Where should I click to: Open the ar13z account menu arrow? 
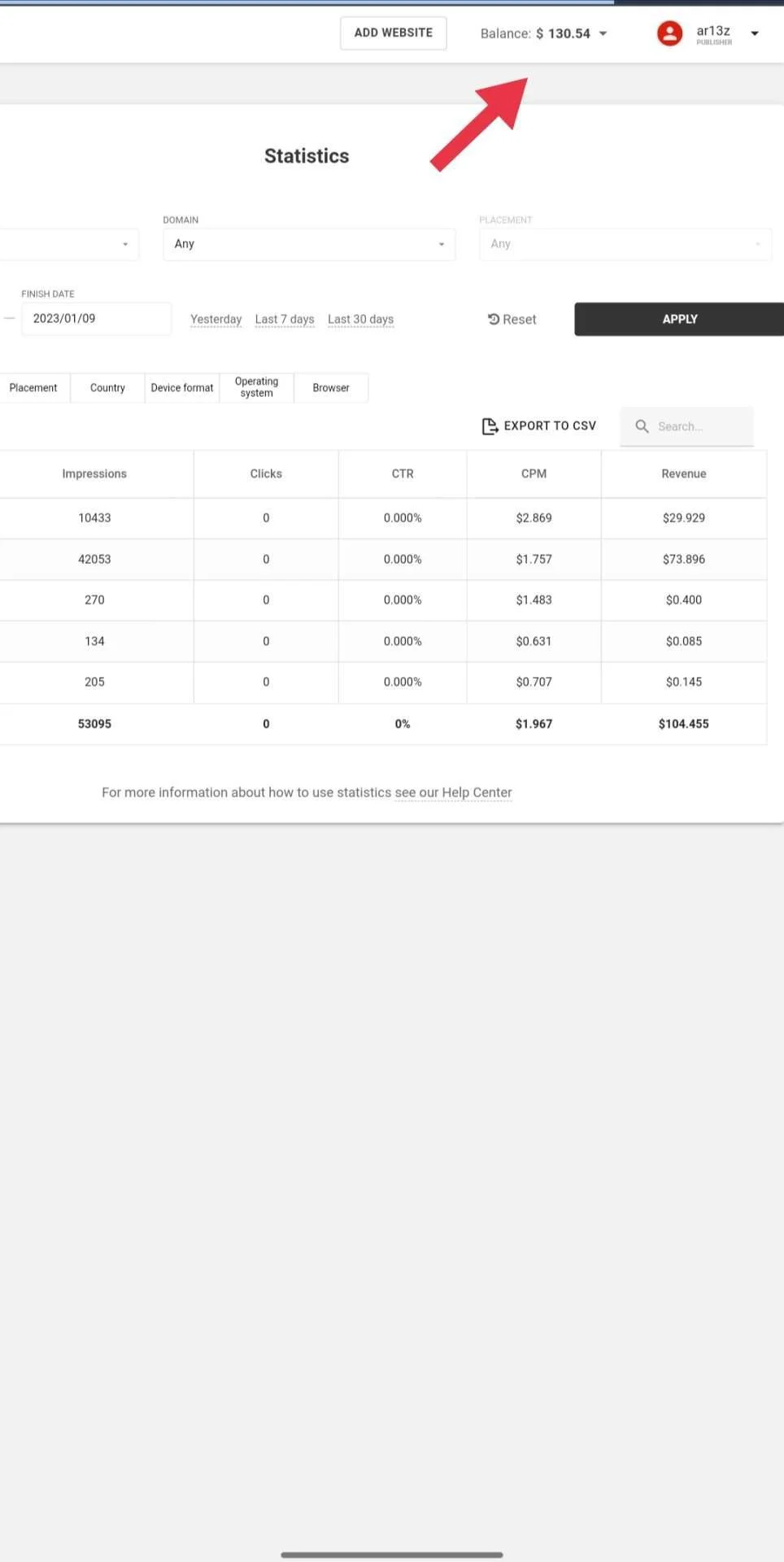pyautogui.click(x=755, y=33)
